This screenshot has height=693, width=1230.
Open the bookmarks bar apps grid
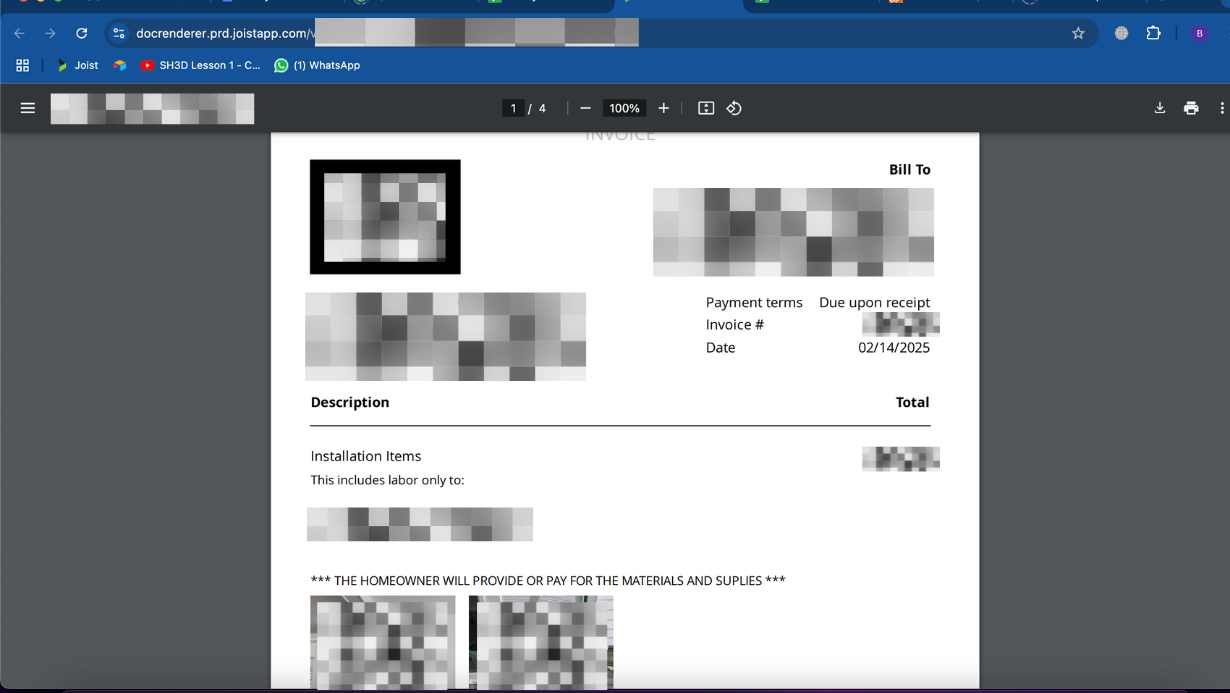point(22,65)
